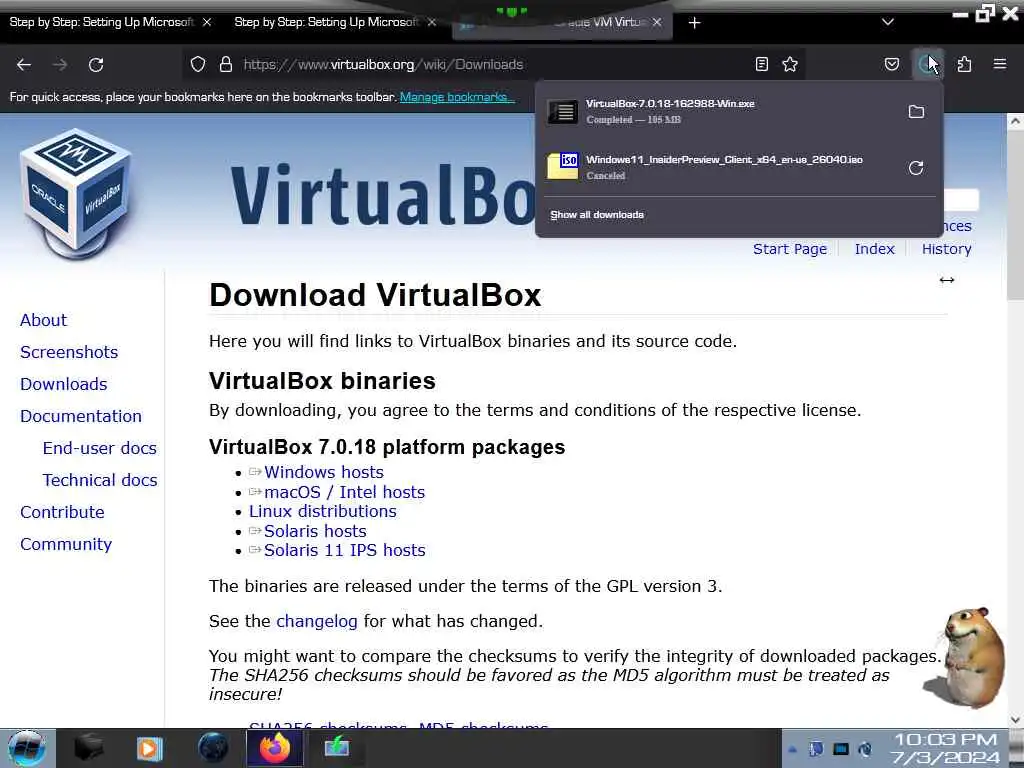This screenshot has height=768, width=1024.
Task: Click the forward navigation arrow
Action: (x=60, y=65)
